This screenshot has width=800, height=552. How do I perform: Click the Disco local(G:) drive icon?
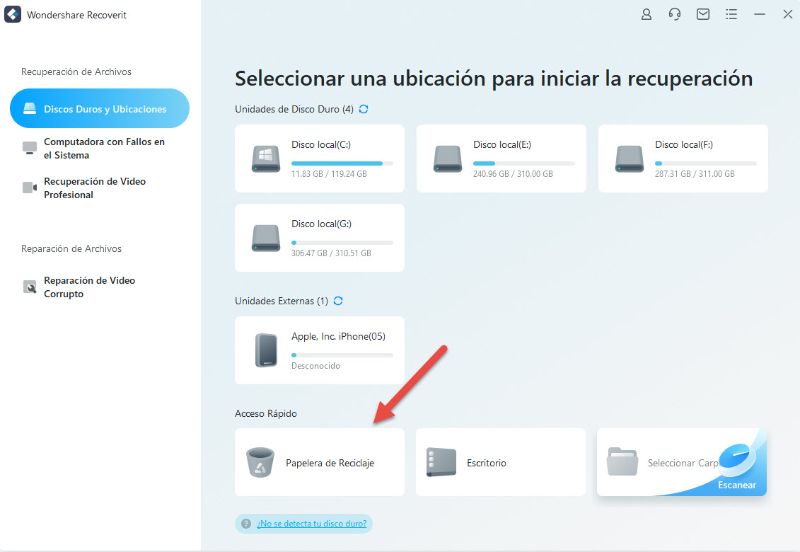(266, 238)
